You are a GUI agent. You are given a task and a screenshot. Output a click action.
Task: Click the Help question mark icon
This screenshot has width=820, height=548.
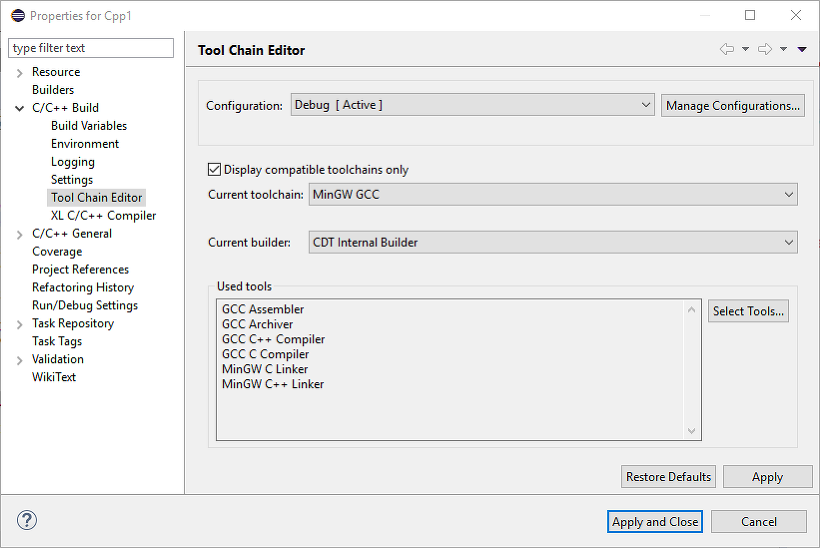27,520
